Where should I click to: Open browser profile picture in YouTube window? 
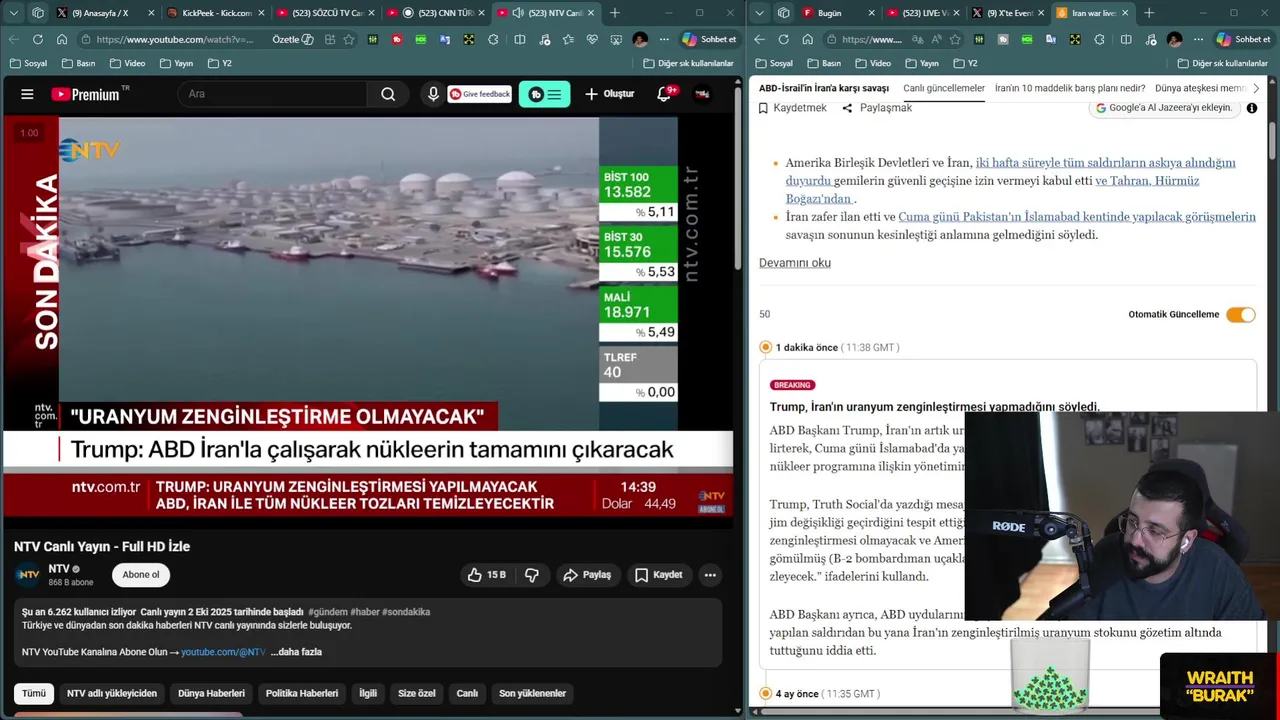tap(640, 39)
